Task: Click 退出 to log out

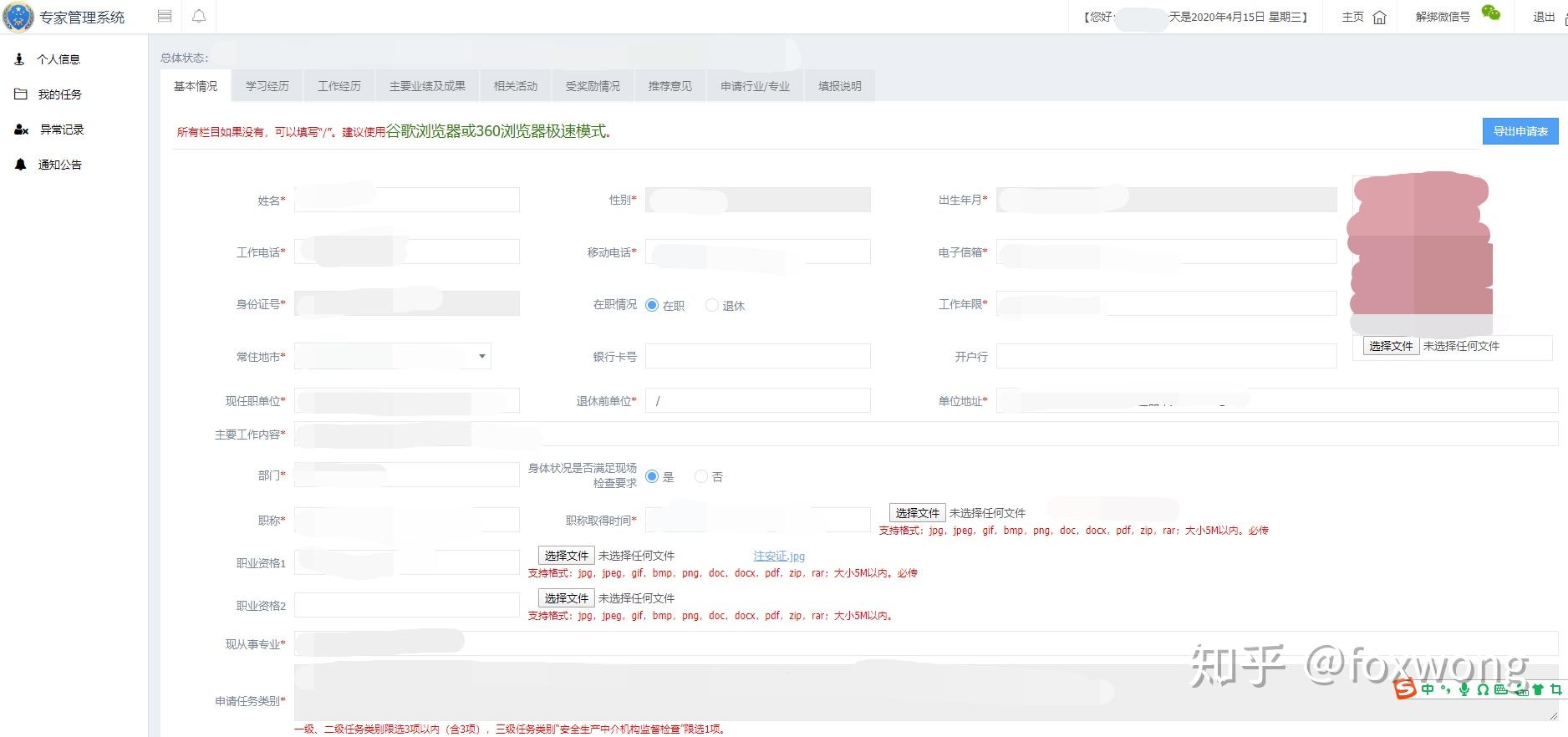Action: point(1544,17)
